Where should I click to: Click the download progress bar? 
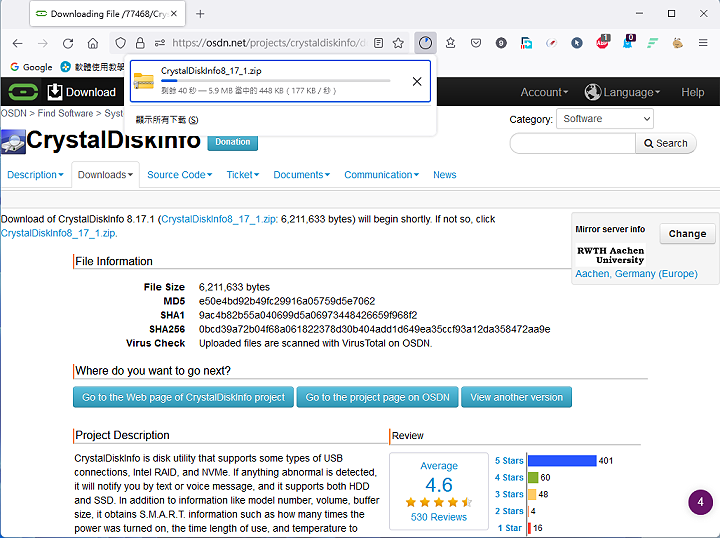tap(275, 81)
